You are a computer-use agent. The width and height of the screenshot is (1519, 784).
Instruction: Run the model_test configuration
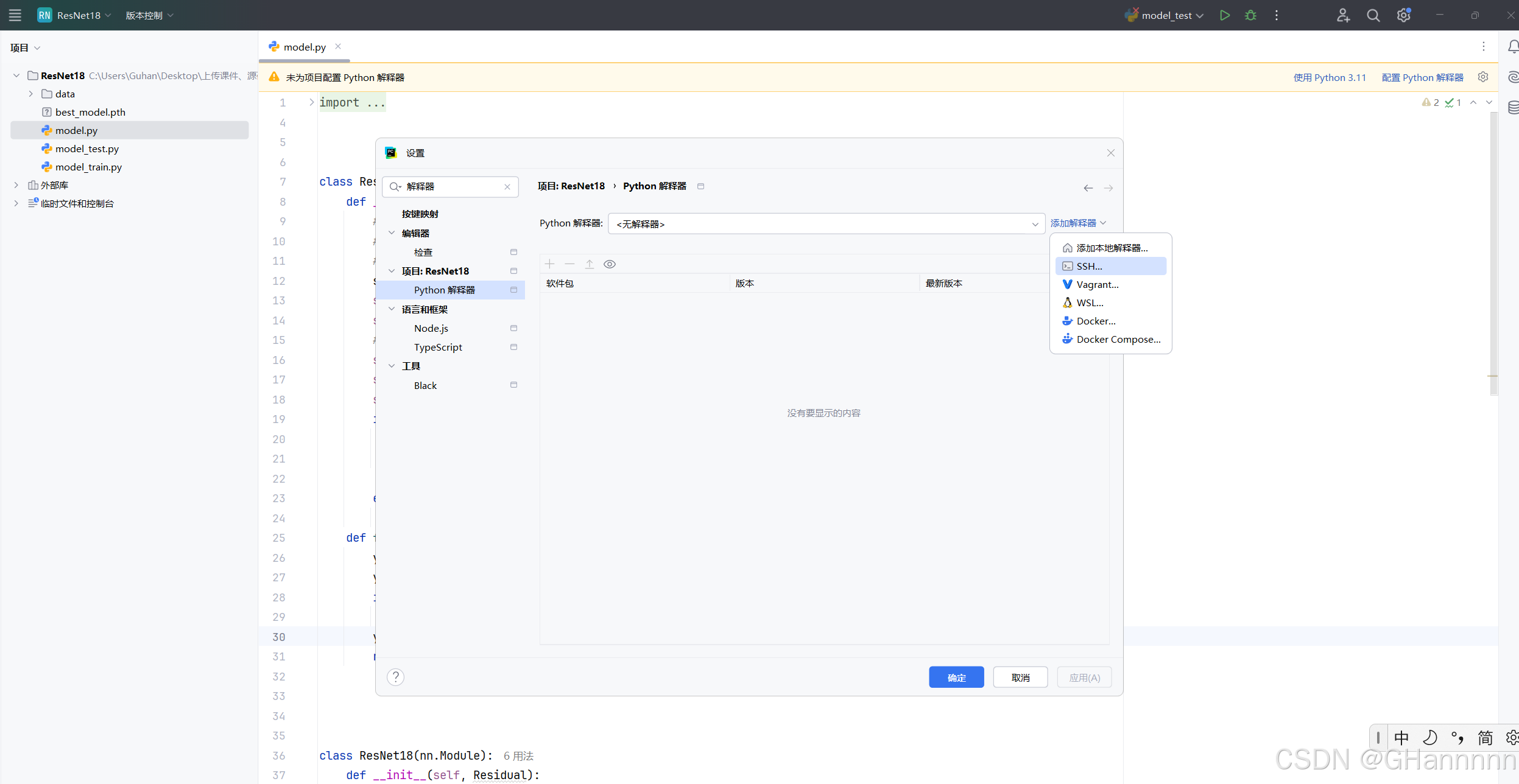[x=1225, y=15]
